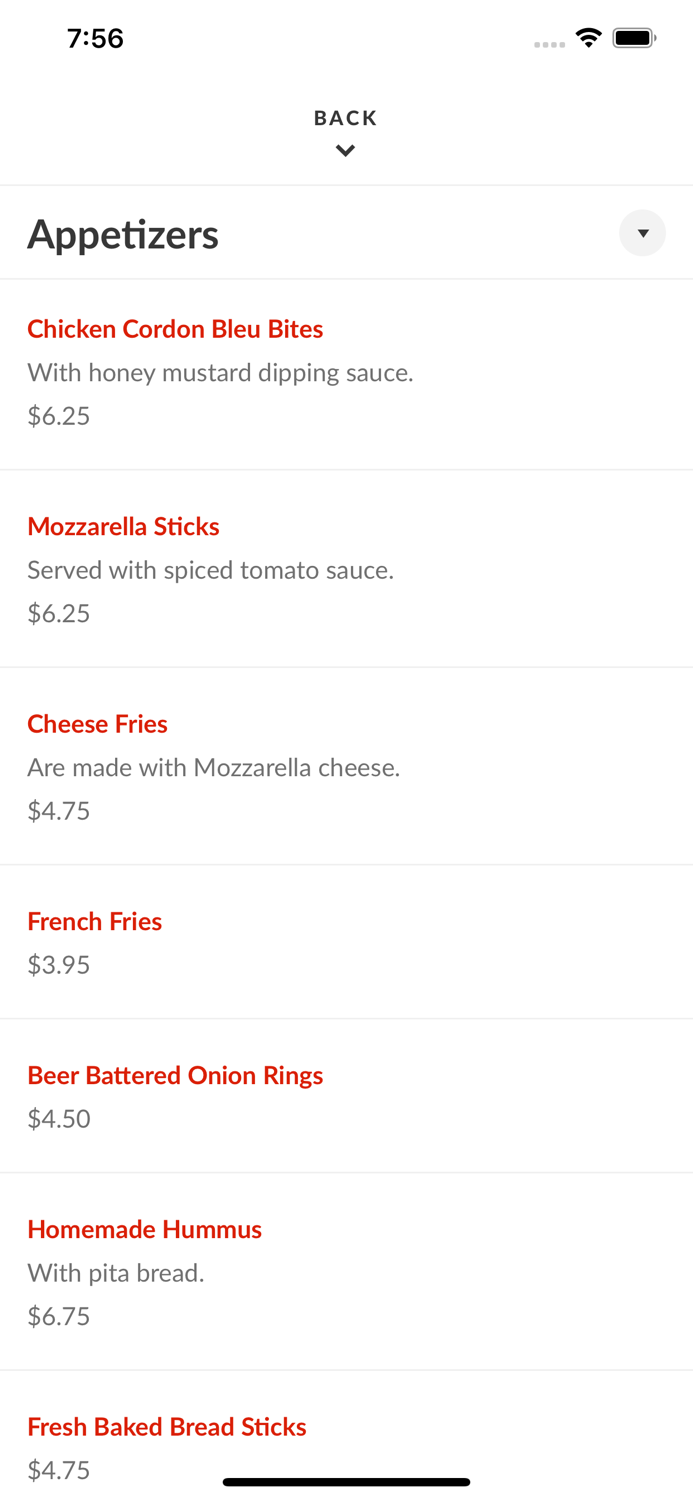This screenshot has width=693, height=1500.
Task: Tap Beer Battered Onion Rings
Action: pyautogui.click(x=175, y=1075)
